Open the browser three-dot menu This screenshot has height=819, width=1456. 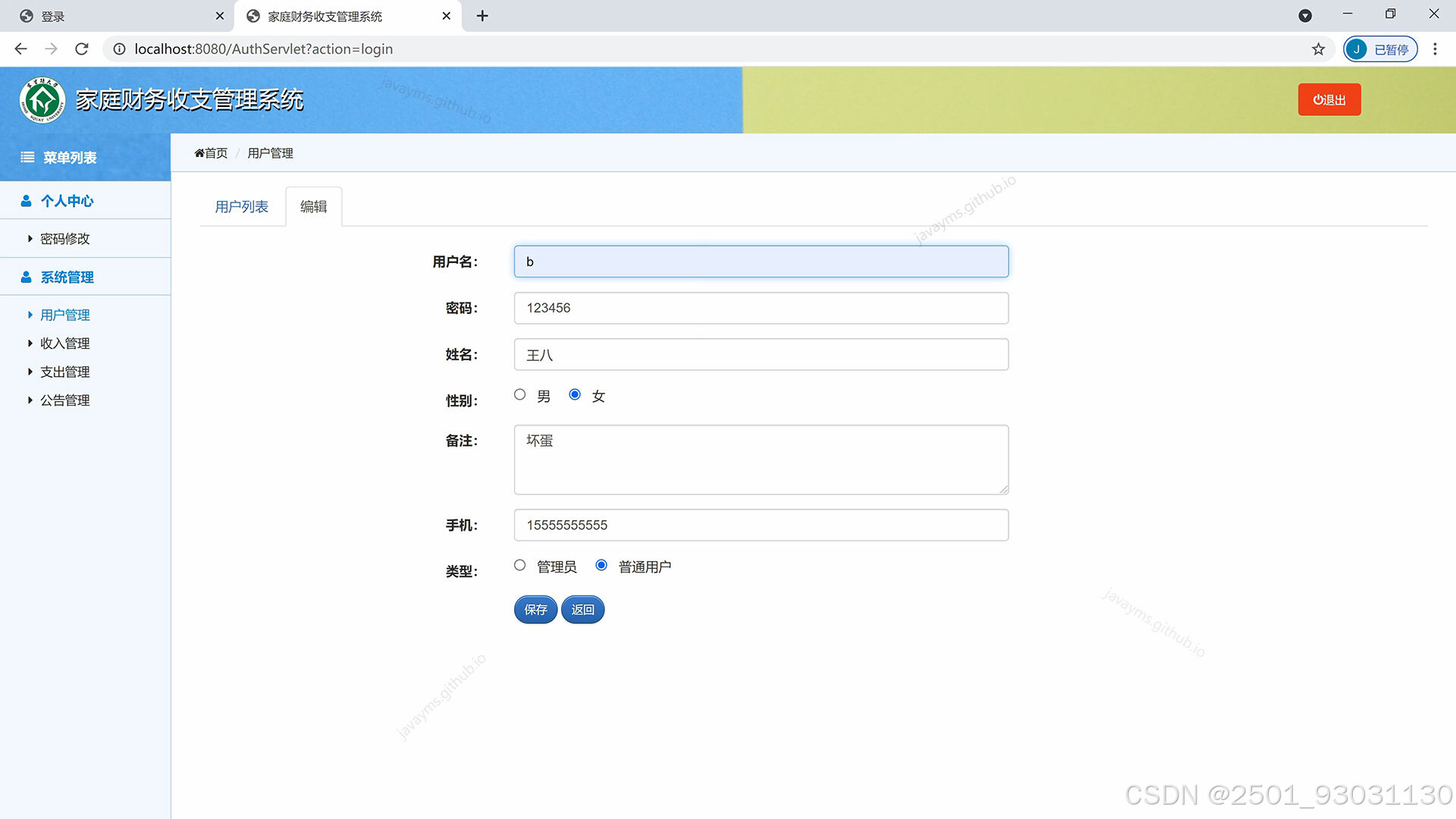1435,49
